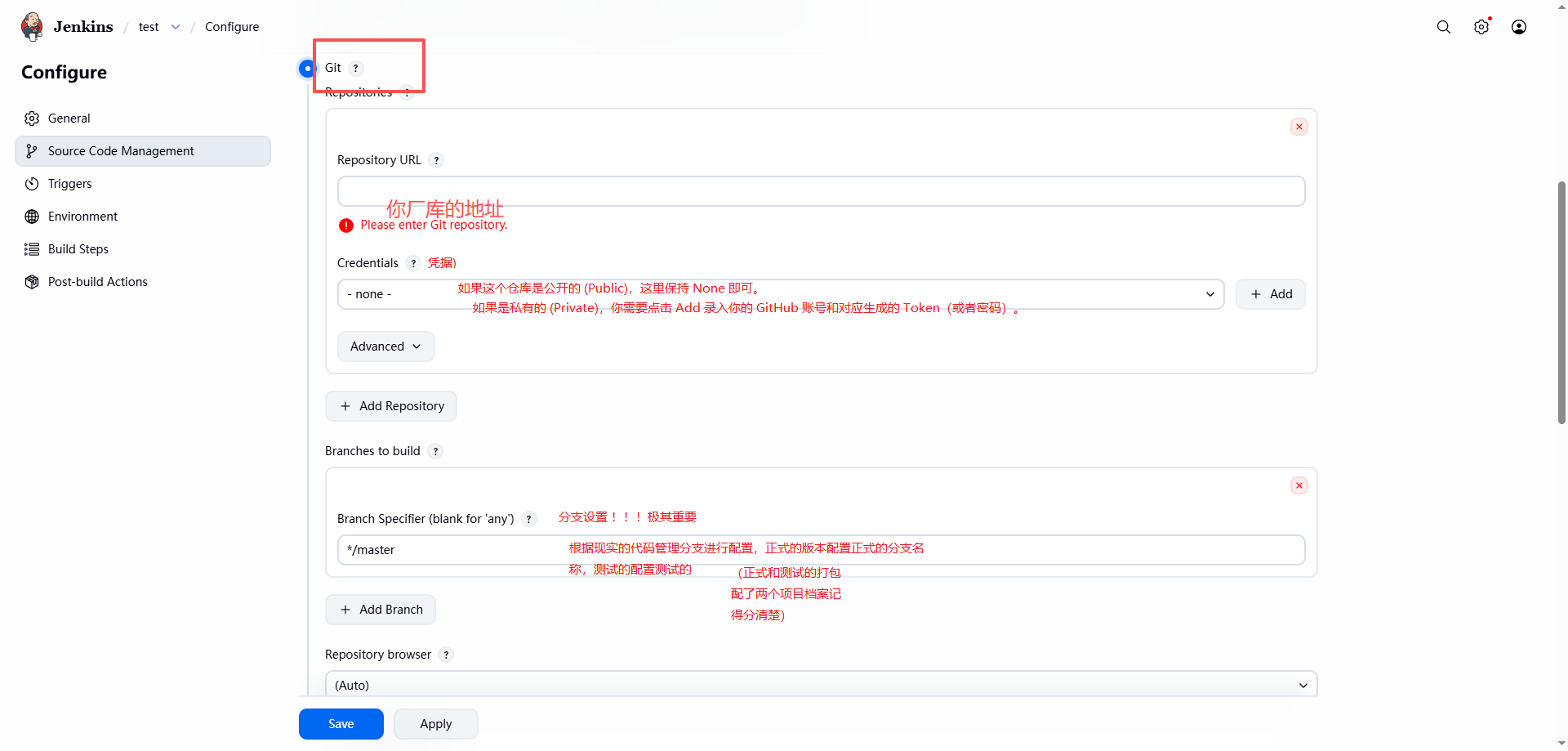1568x751 pixels.
Task: Click the Configure page heading
Action: pyautogui.click(x=64, y=73)
